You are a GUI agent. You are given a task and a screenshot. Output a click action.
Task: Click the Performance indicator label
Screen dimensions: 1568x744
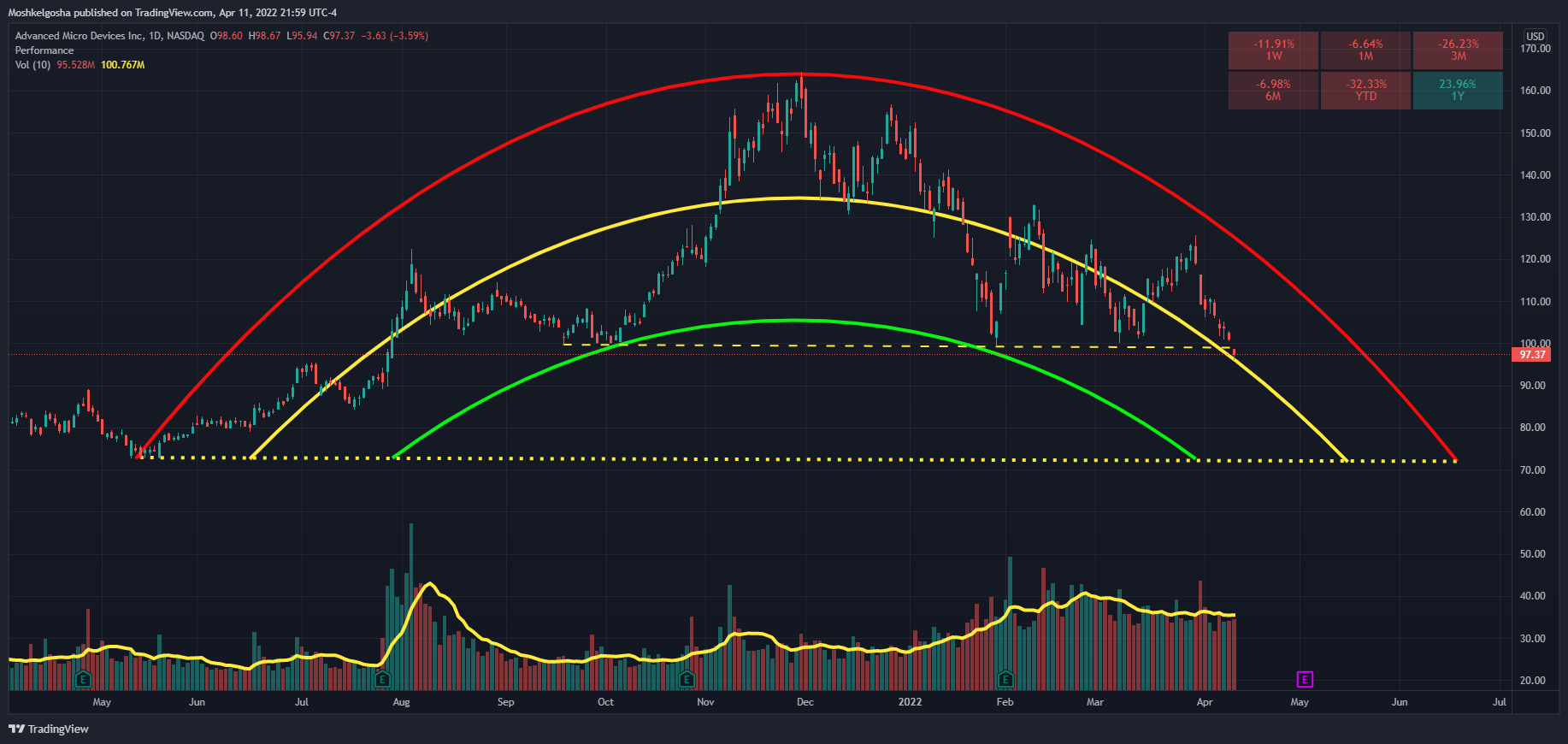(x=44, y=50)
